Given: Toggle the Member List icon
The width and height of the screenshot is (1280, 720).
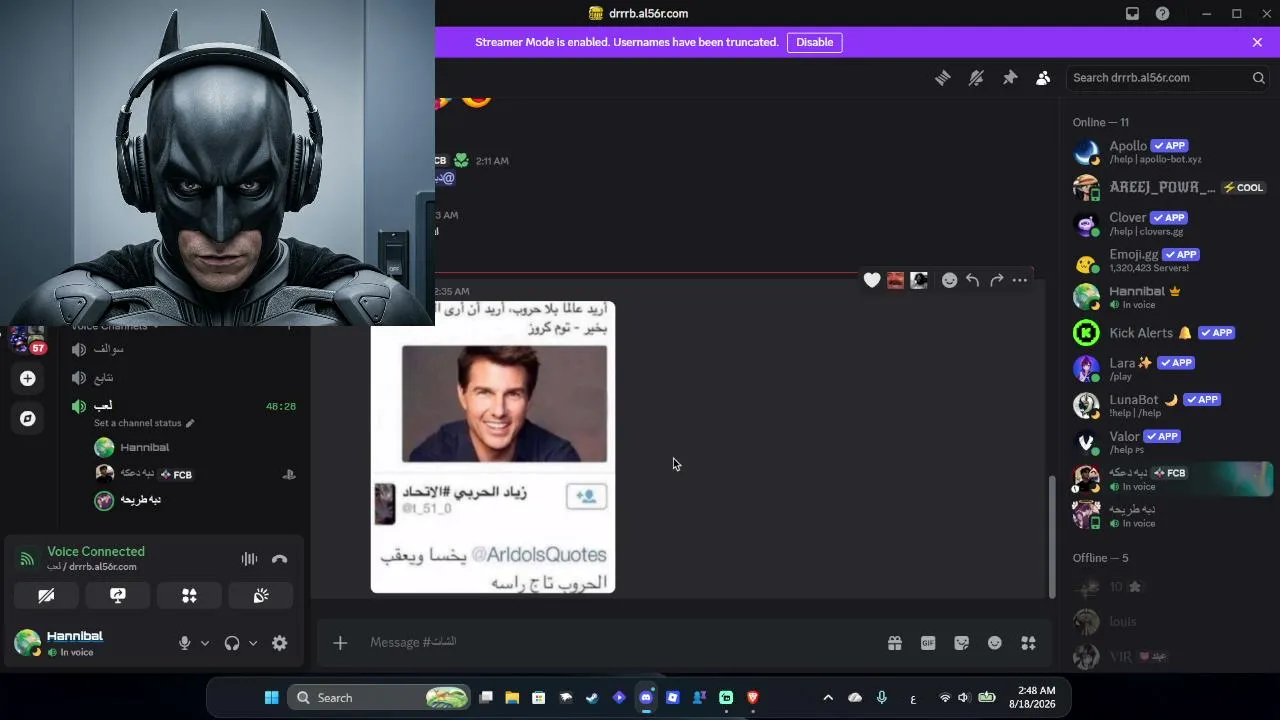Looking at the screenshot, I should [x=1043, y=78].
